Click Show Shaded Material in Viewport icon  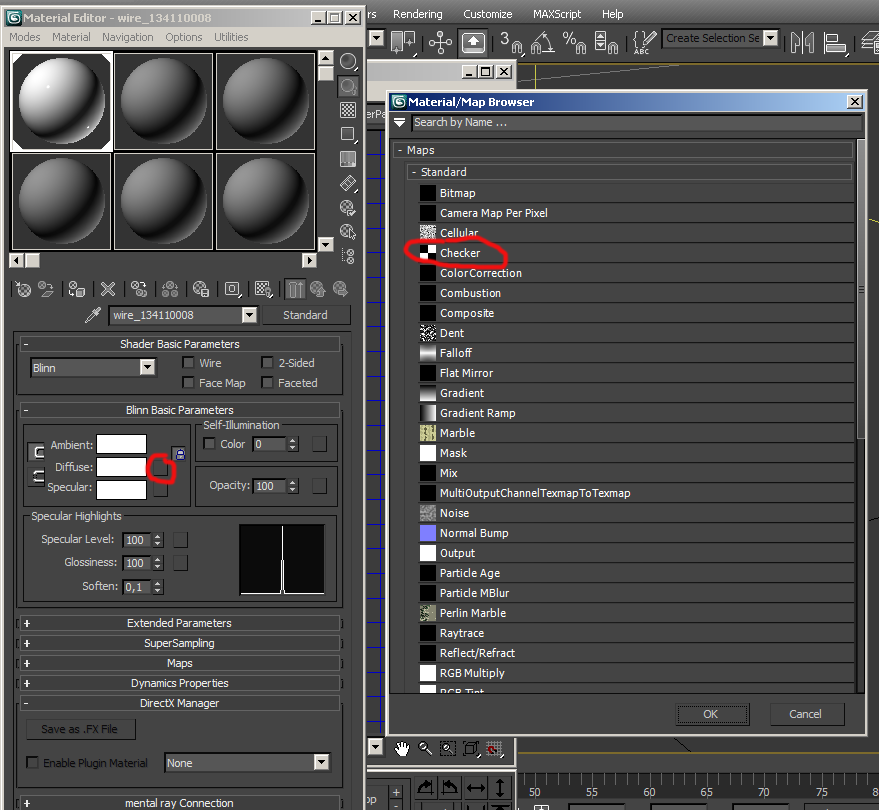pyautogui.click(x=263, y=289)
